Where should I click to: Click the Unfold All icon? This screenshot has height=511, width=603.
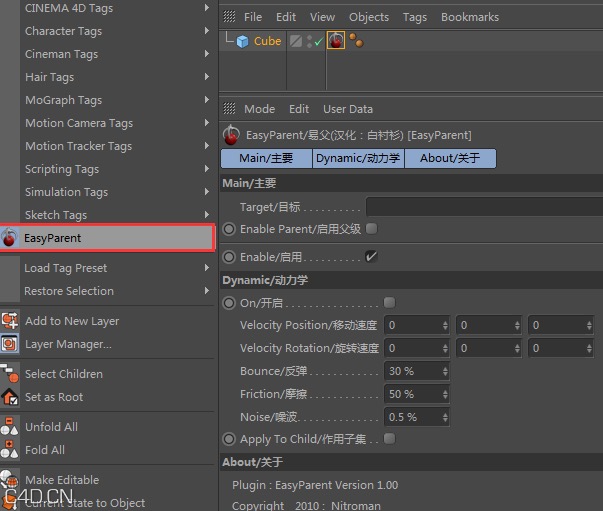point(9,426)
